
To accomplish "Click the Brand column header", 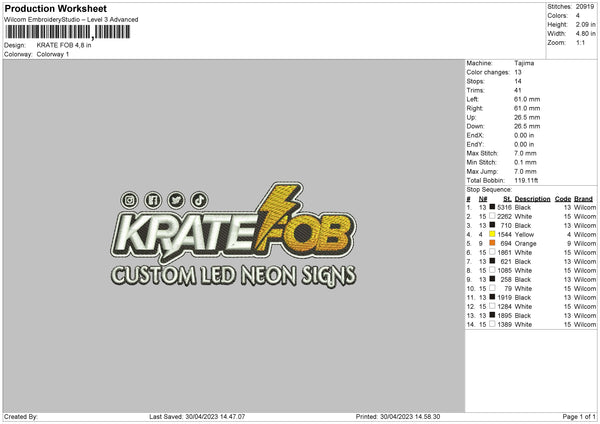I will [x=583, y=199].
